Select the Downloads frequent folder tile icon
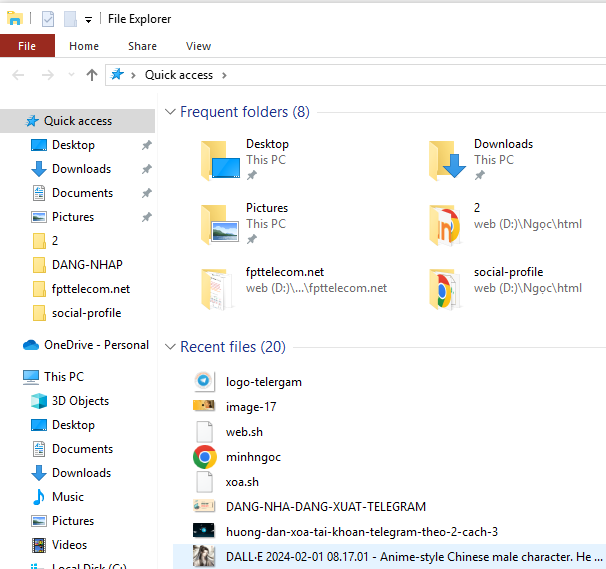 (x=448, y=160)
